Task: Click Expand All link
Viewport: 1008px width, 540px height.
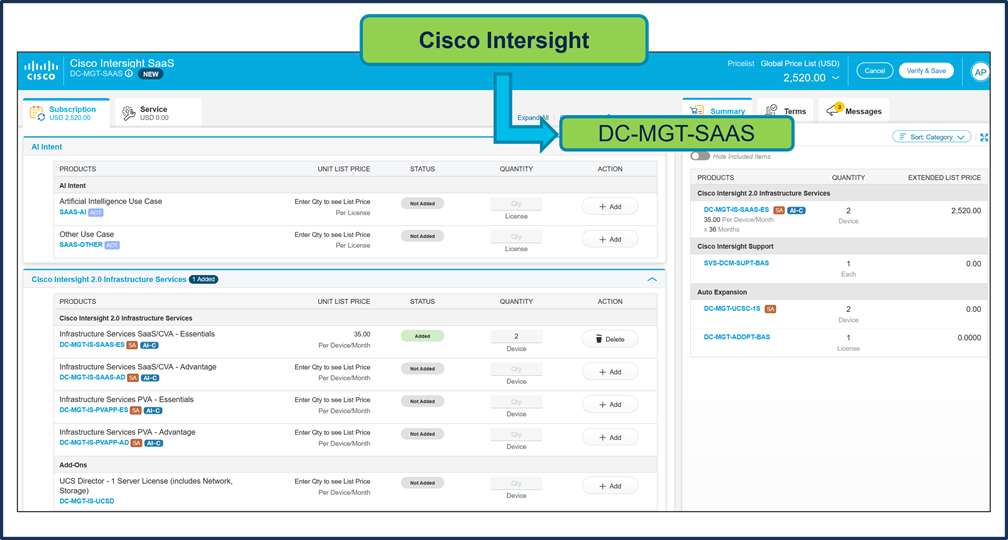Action: tap(533, 118)
